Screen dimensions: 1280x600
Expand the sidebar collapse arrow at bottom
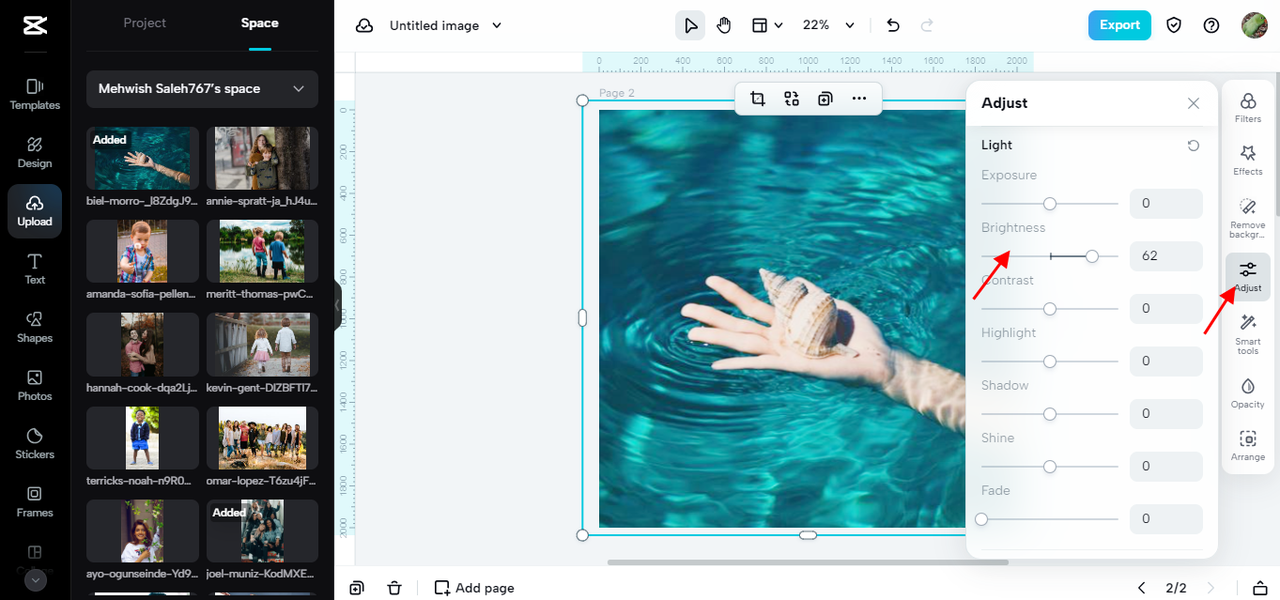click(35, 580)
